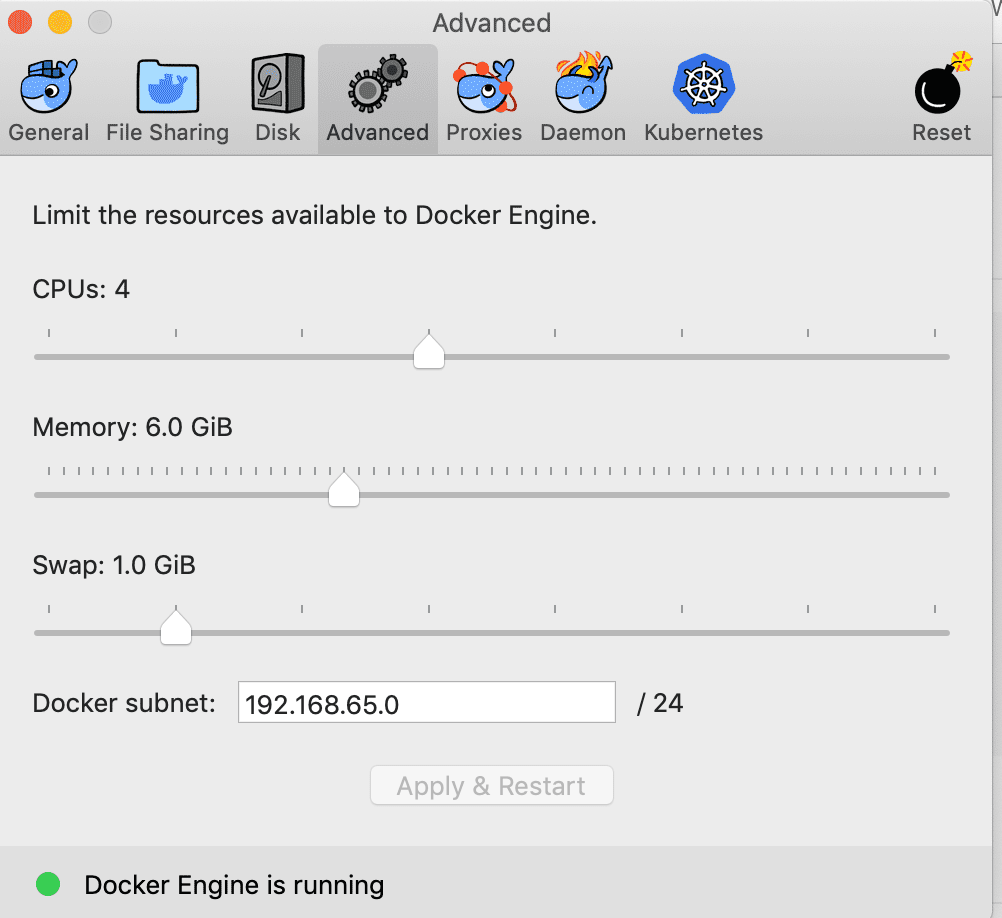Click the "Kubernetes" tab label

[x=704, y=132]
